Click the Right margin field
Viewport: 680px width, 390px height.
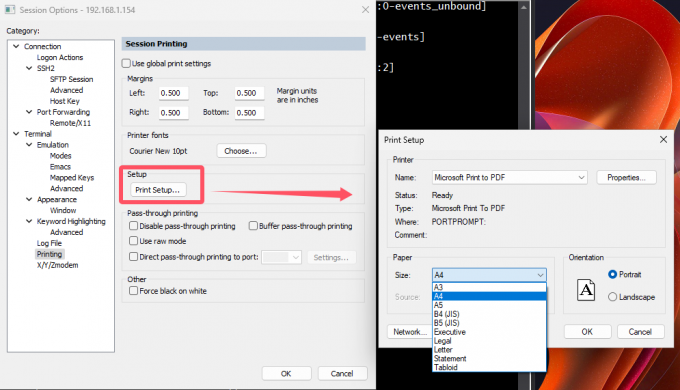pyautogui.click(x=173, y=113)
